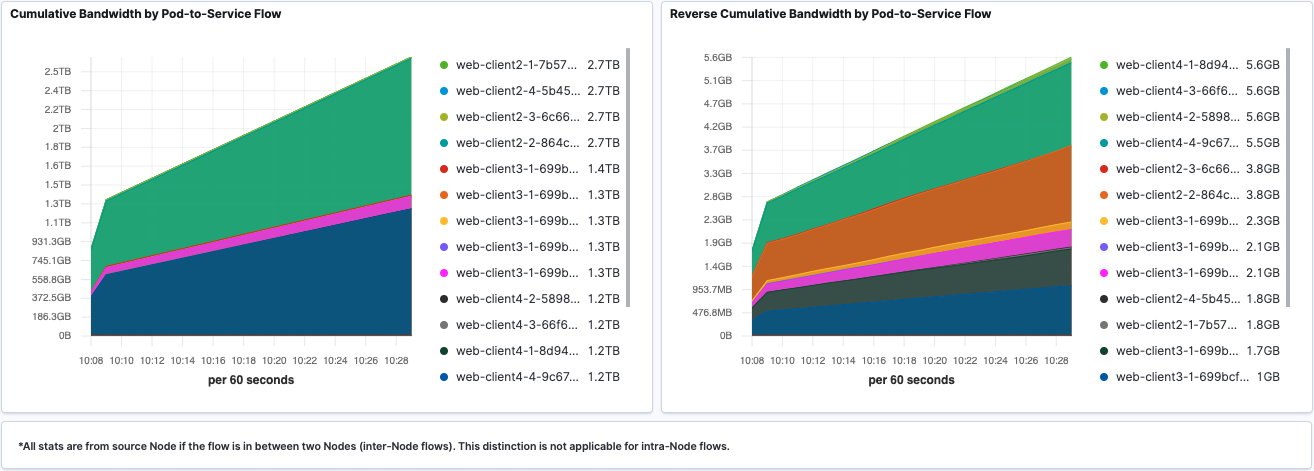The image size is (1314, 471).
Task: Click the 2.5TB y-axis label
Action: [x=58, y=72]
